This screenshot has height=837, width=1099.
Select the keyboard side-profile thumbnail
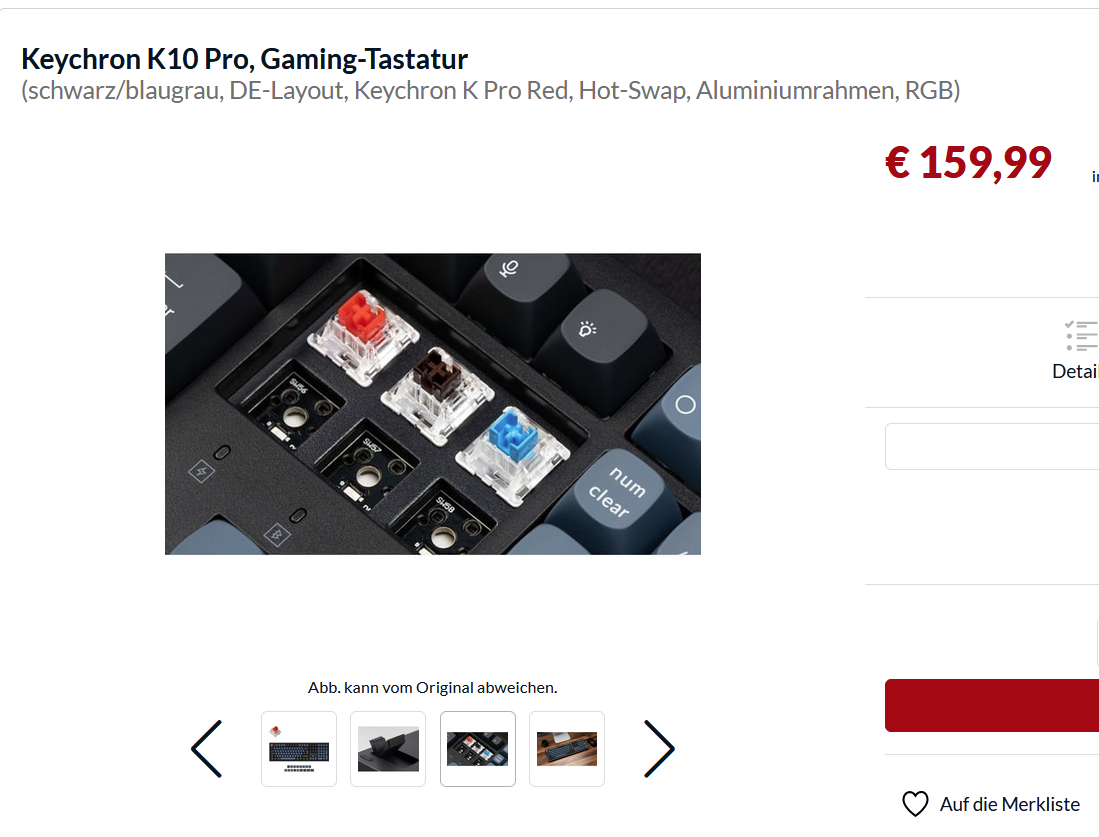pos(388,749)
